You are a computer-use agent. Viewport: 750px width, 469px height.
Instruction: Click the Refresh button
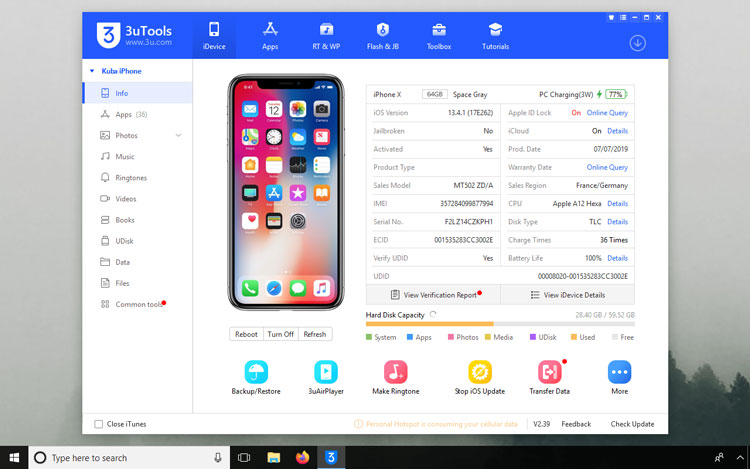click(315, 334)
